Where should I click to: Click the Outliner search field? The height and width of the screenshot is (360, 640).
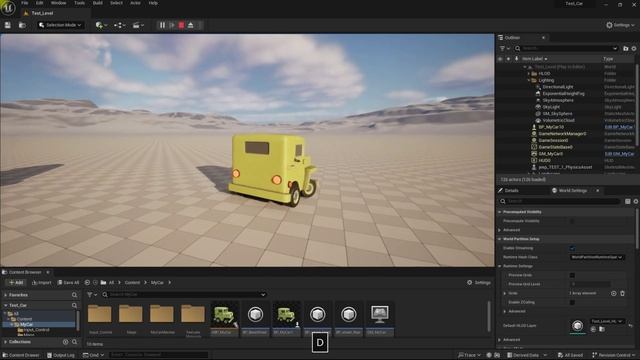567,48
